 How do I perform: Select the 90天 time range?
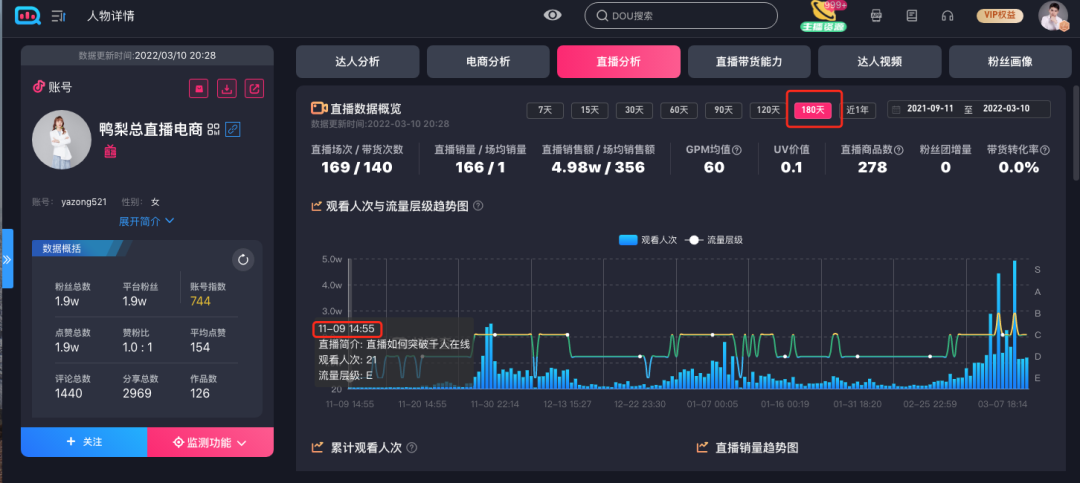click(x=723, y=110)
